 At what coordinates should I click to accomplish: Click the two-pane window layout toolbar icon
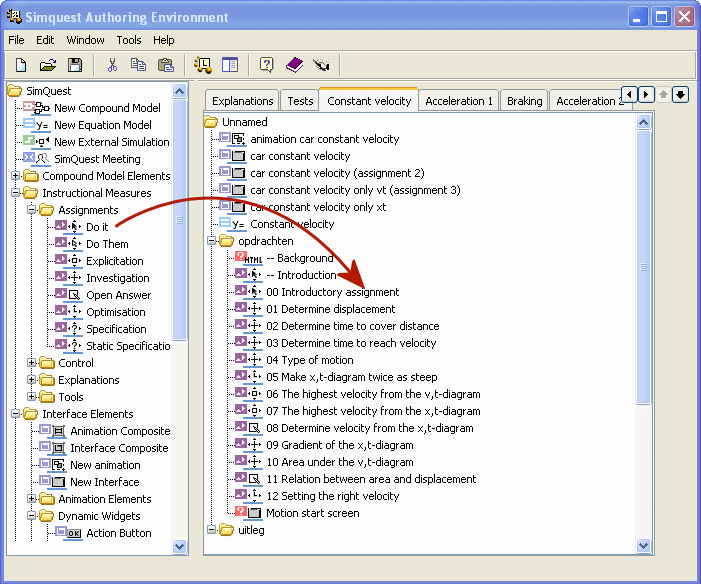[230, 65]
